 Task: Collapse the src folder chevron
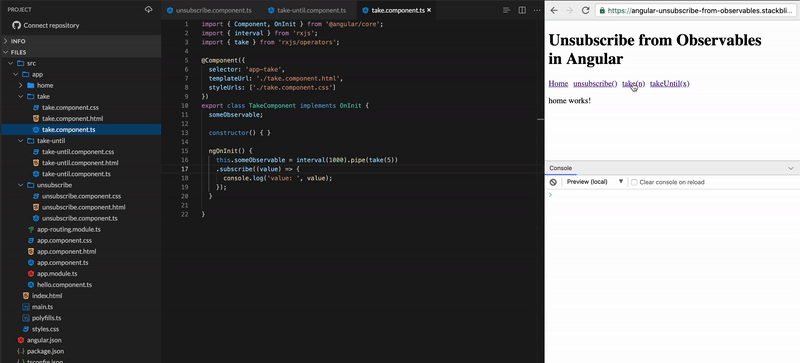(x=11, y=63)
